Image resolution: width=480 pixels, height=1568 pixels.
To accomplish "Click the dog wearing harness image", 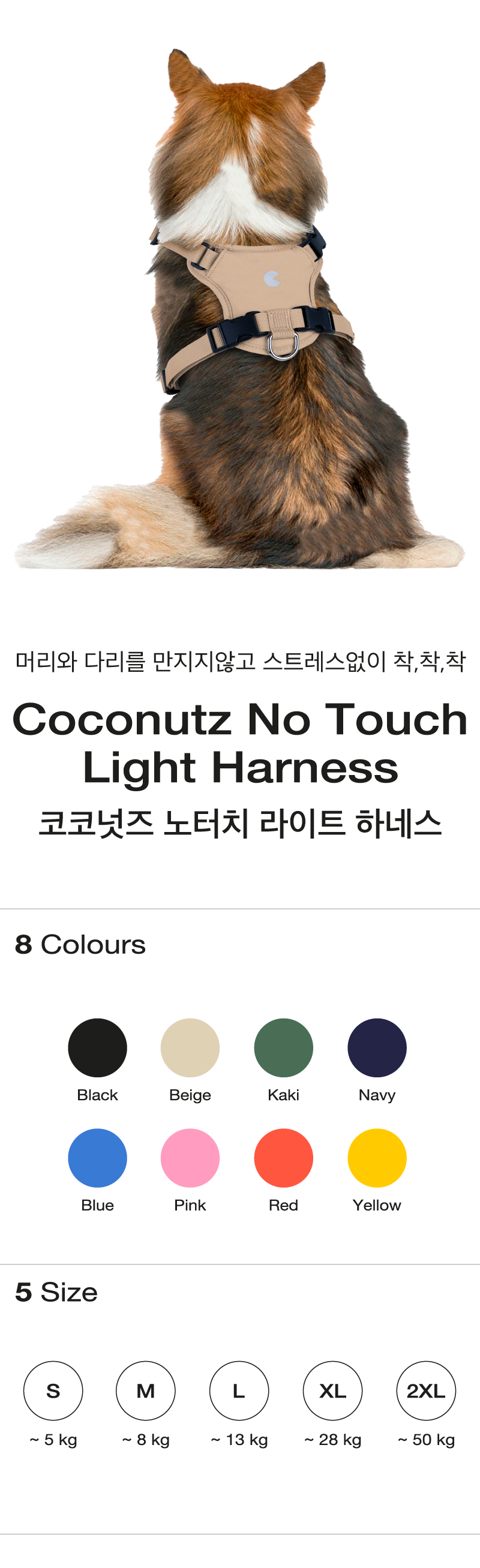I will tap(240, 309).
